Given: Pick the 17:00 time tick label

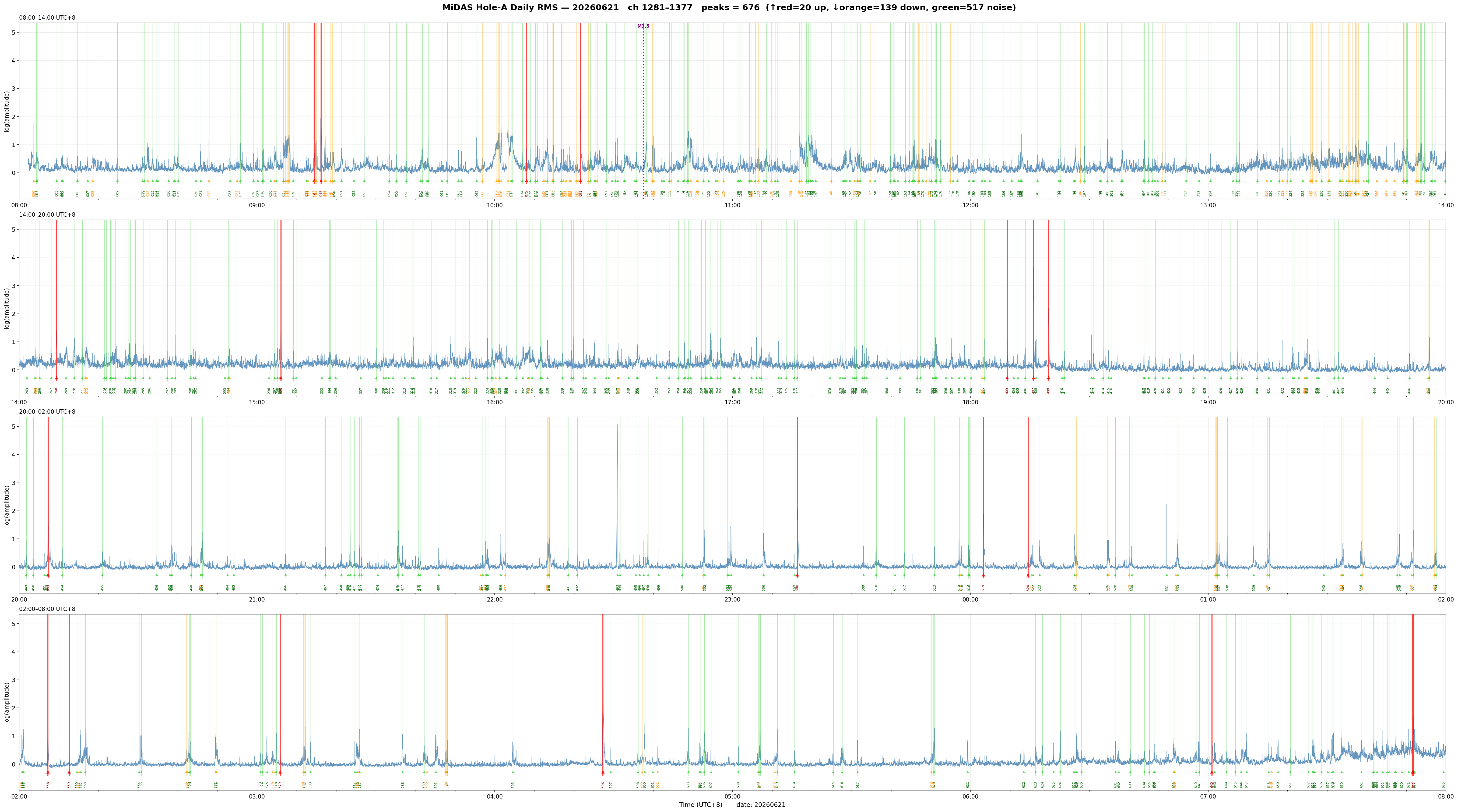Looking at the screenshot, I should point(732,402).
